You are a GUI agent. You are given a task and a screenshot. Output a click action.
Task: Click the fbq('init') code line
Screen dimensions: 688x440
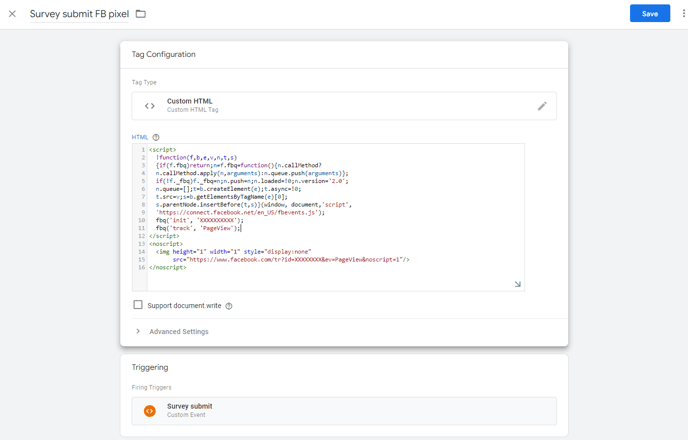[x=199, y=220]
